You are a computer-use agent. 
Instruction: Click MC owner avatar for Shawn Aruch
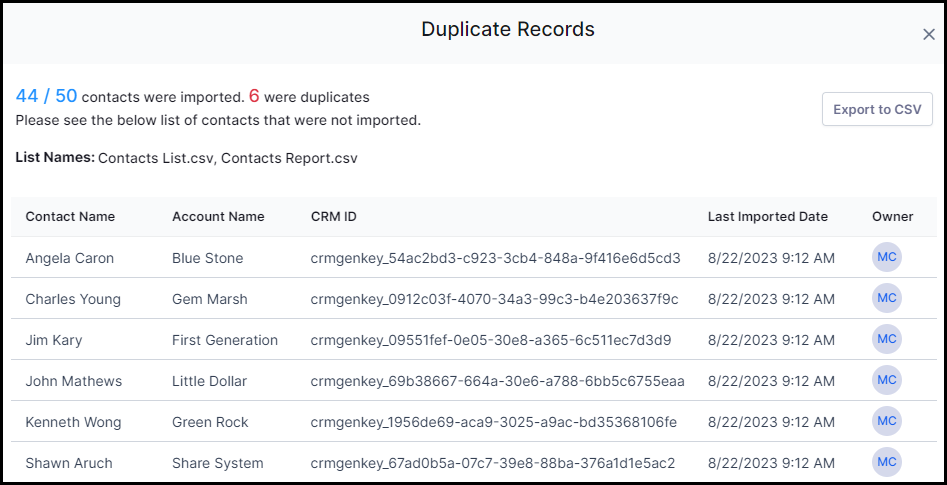(x=887, y=462)
